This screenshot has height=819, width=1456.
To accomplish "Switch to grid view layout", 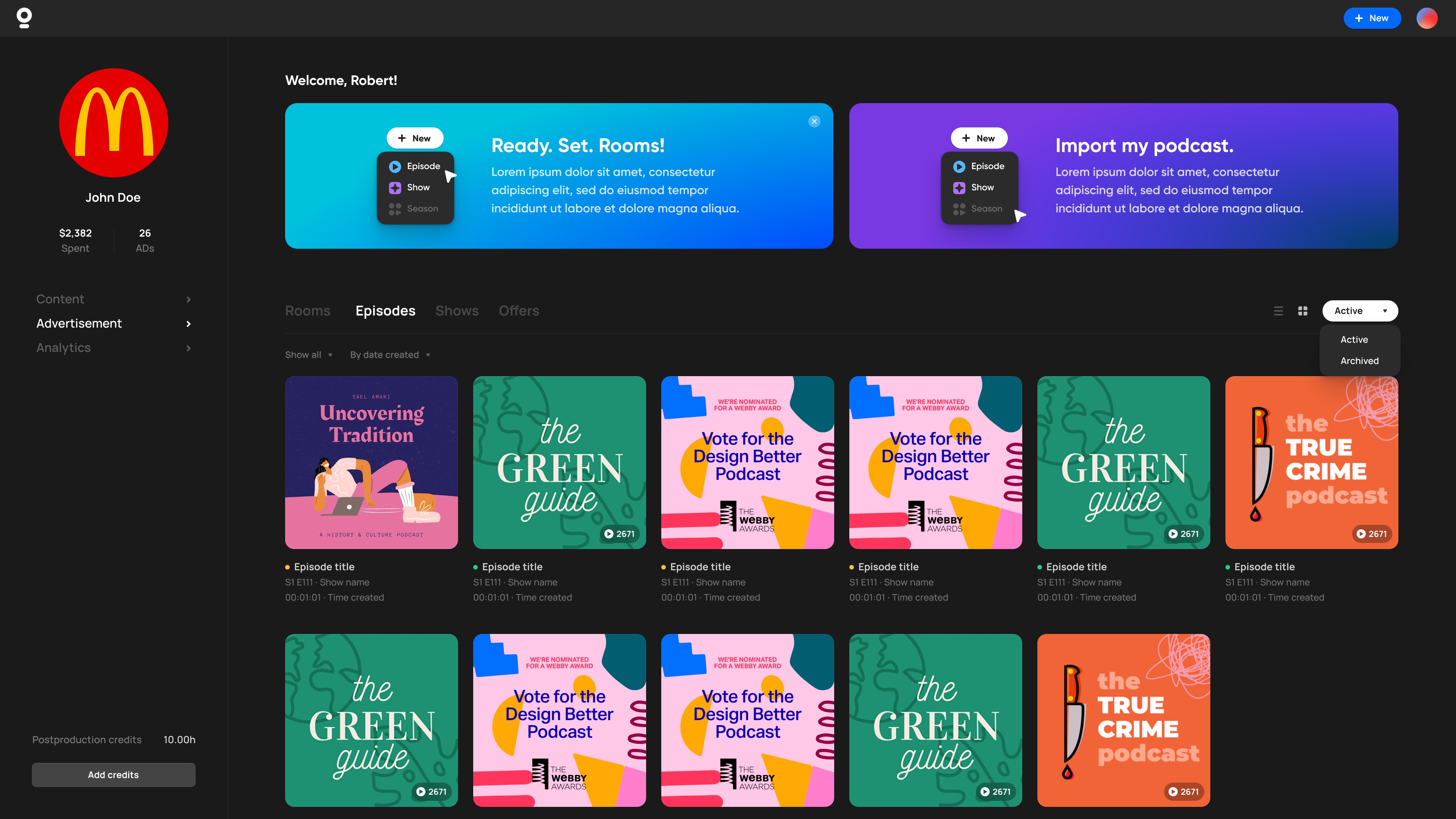I will click(x=1303, y=311).
